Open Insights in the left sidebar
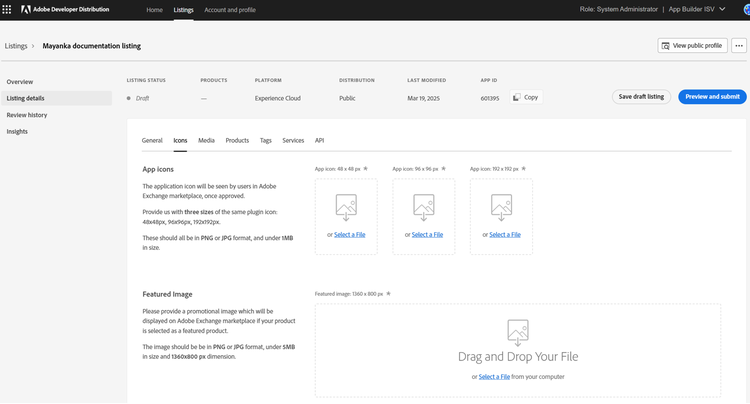This screenshot has width=750, height=404. 17,131
